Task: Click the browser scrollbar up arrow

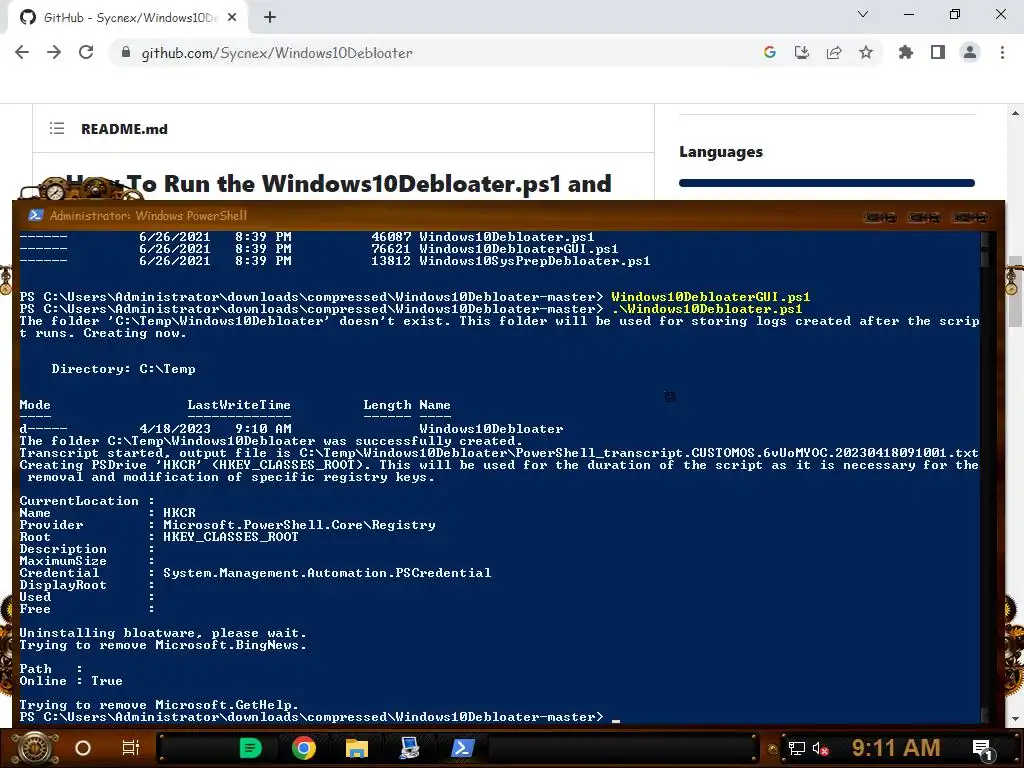Action: click(1015, 113)
